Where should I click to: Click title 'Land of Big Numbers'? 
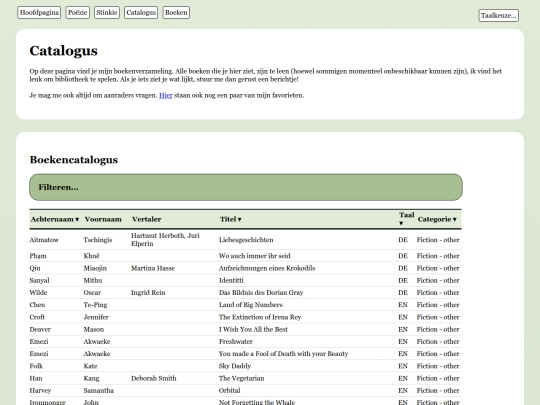point(251,305)
